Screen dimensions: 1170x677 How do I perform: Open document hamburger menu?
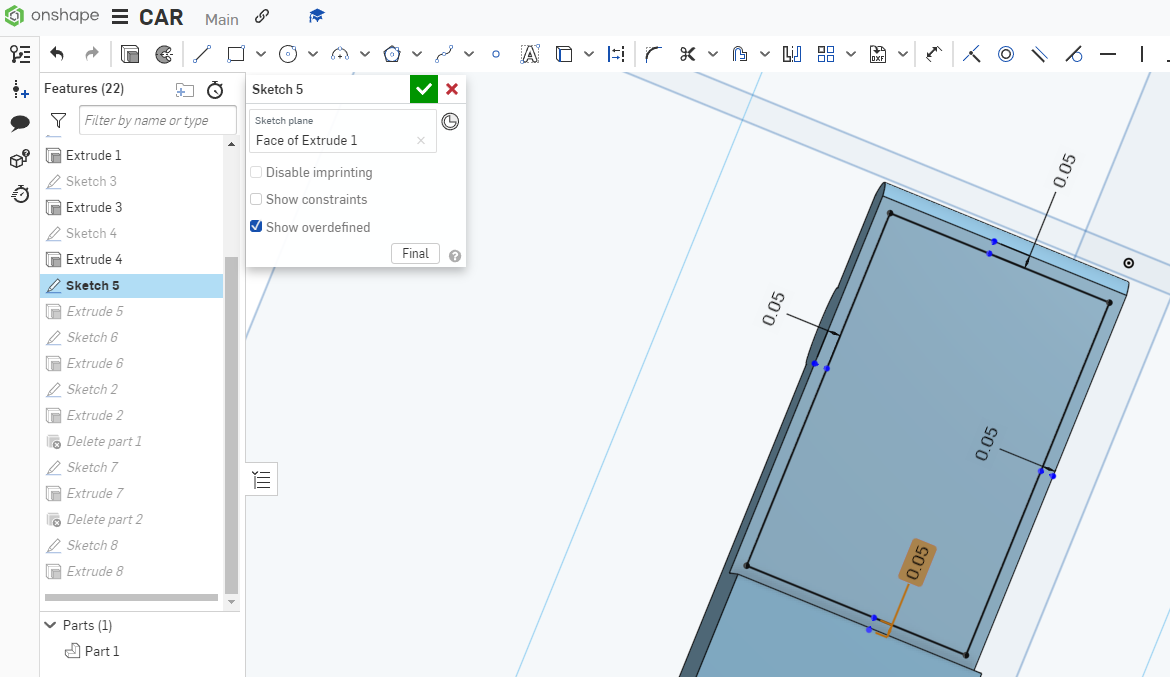[x=119, y=16]
